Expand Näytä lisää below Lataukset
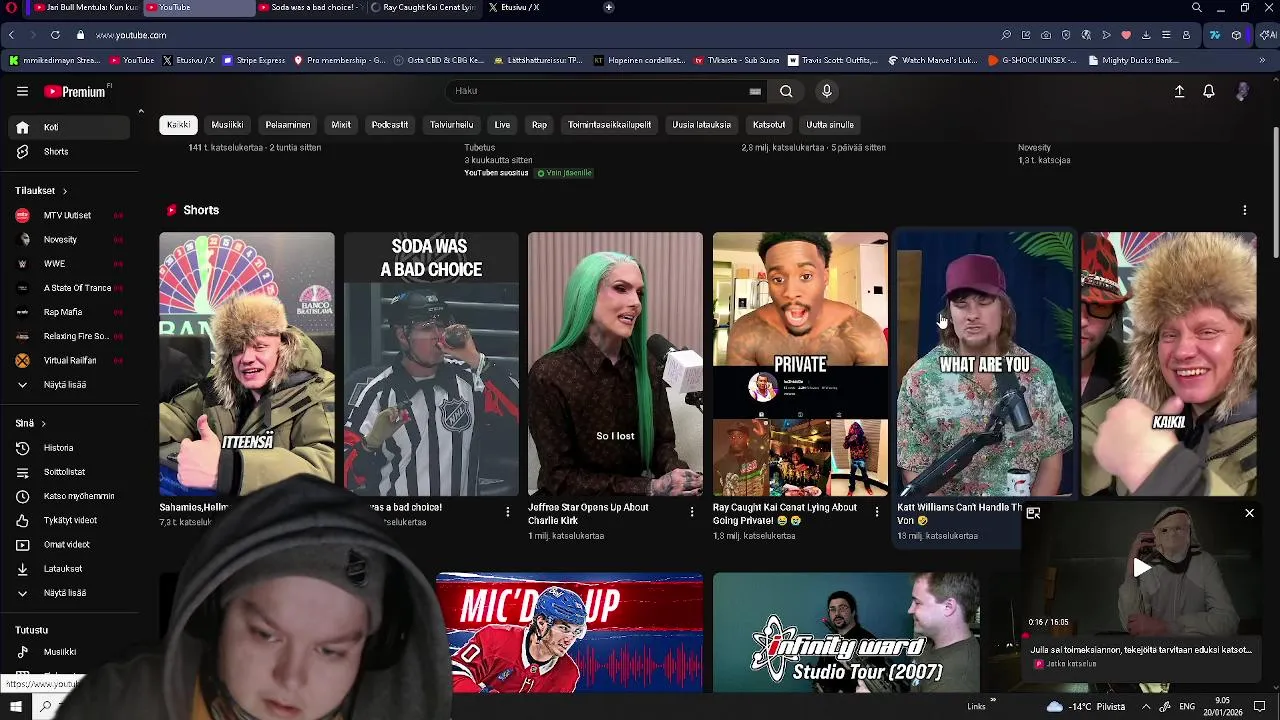This screenshot has height=720, width=1280. tap(66, 593)
